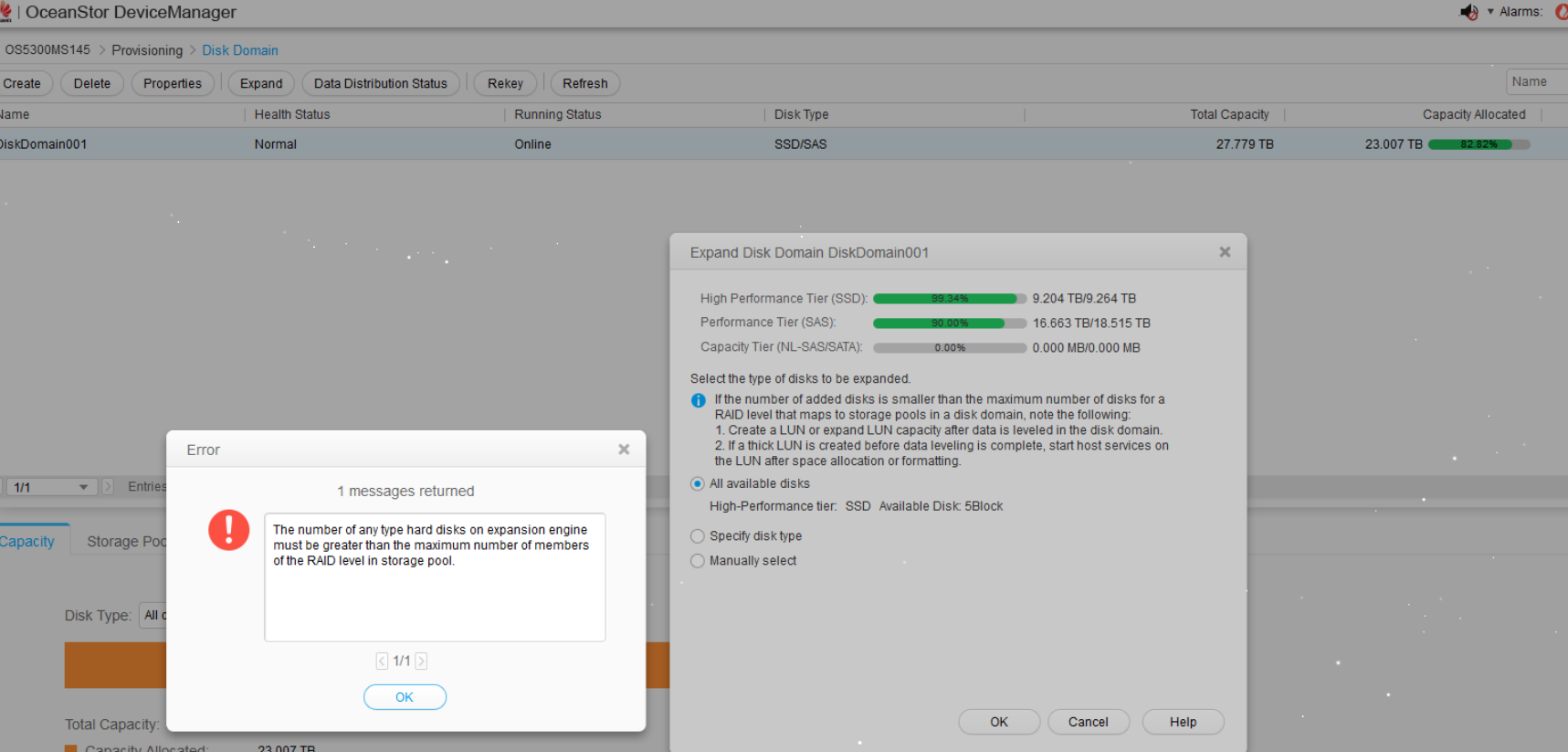Open the Alarms dropdown arrow
Image resolution: width=1568 pixels, height=752 pixels.
(x=1490, y=12)
